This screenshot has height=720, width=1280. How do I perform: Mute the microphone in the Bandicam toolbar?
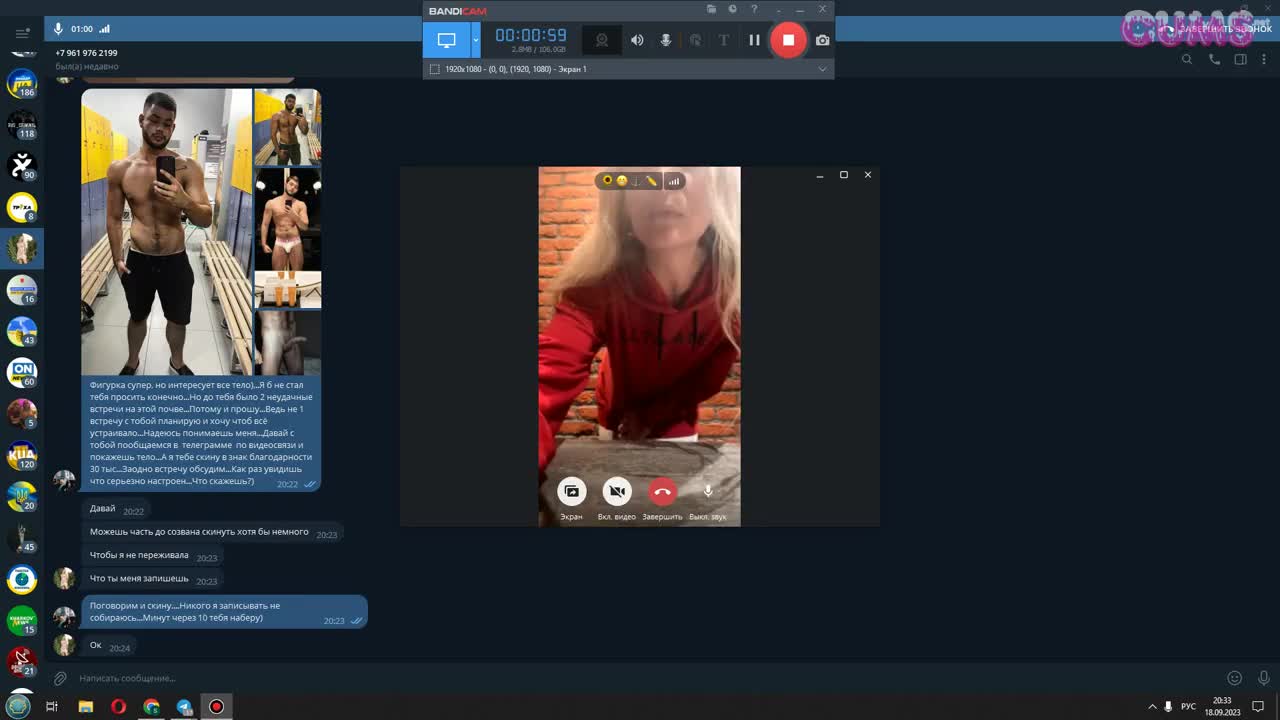(x=666, y=40)
